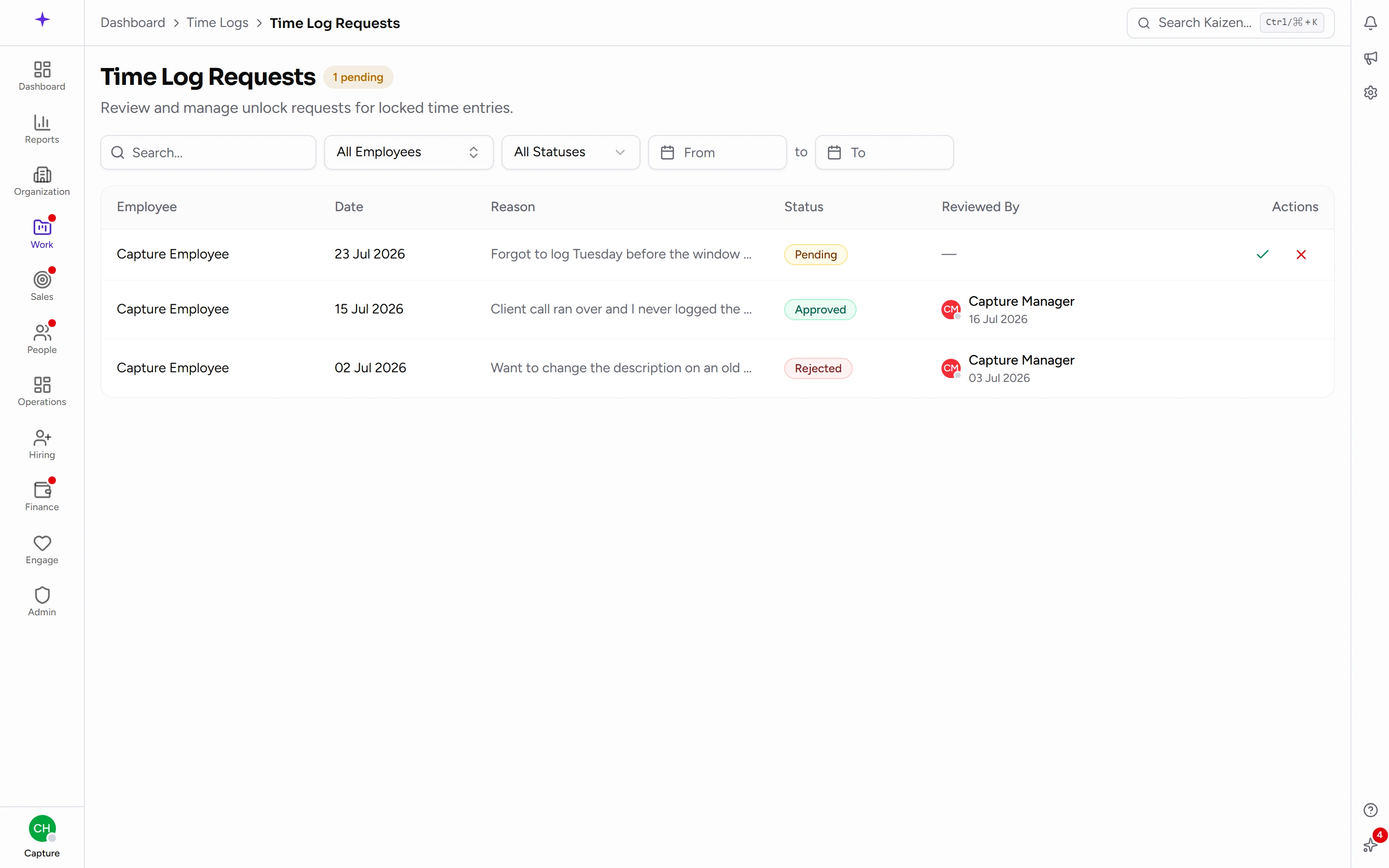Click the Approved status badge
The image size is (1389, 868).
[x=820, y=310]
